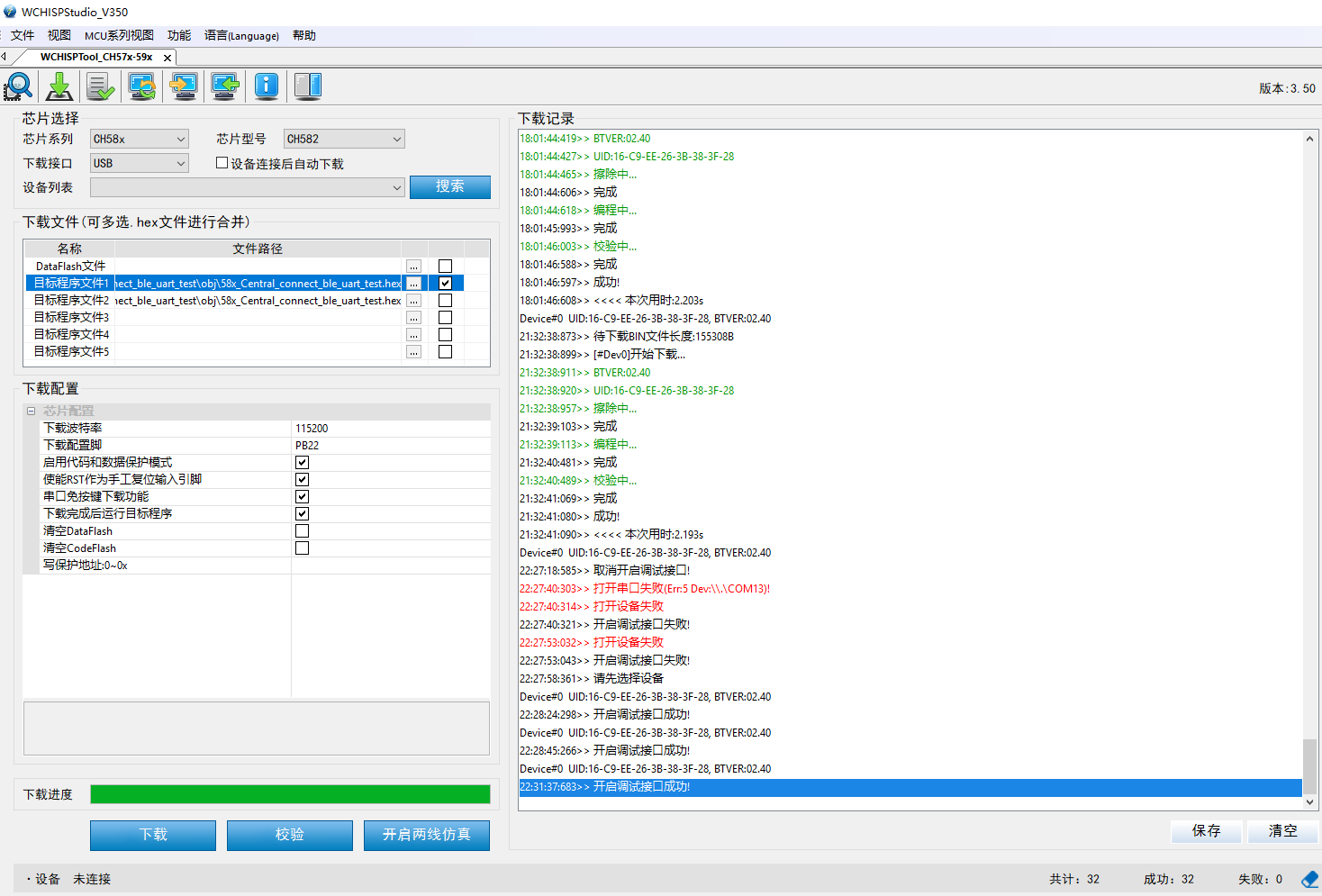This screenshot has height=896, width=1322.
Task: Toggle 串口免按键下载功能 checkbox
Action: [302, 496]
